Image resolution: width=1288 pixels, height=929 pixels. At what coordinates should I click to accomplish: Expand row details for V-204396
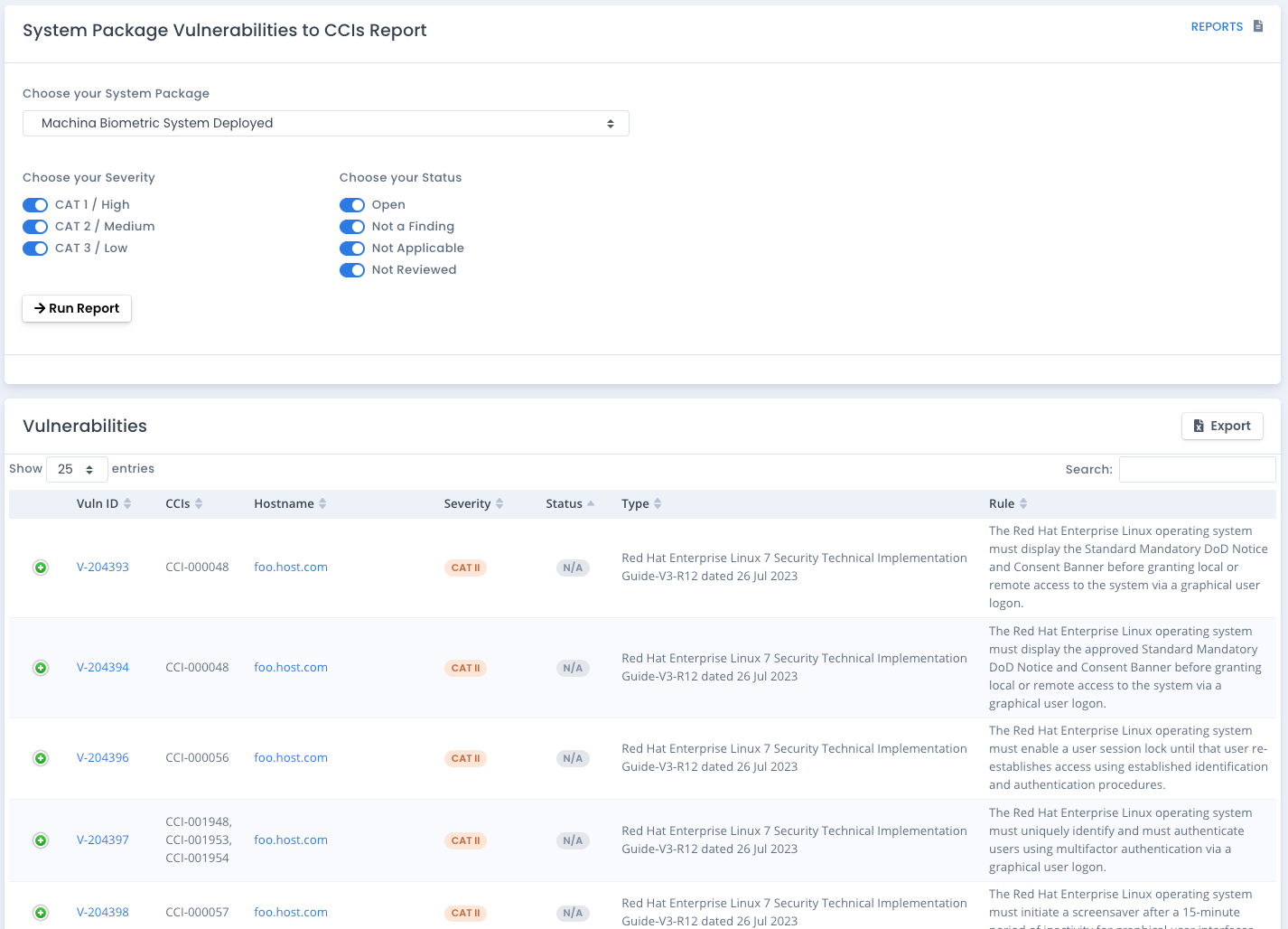pyautogui.click(x=41, y=758)
